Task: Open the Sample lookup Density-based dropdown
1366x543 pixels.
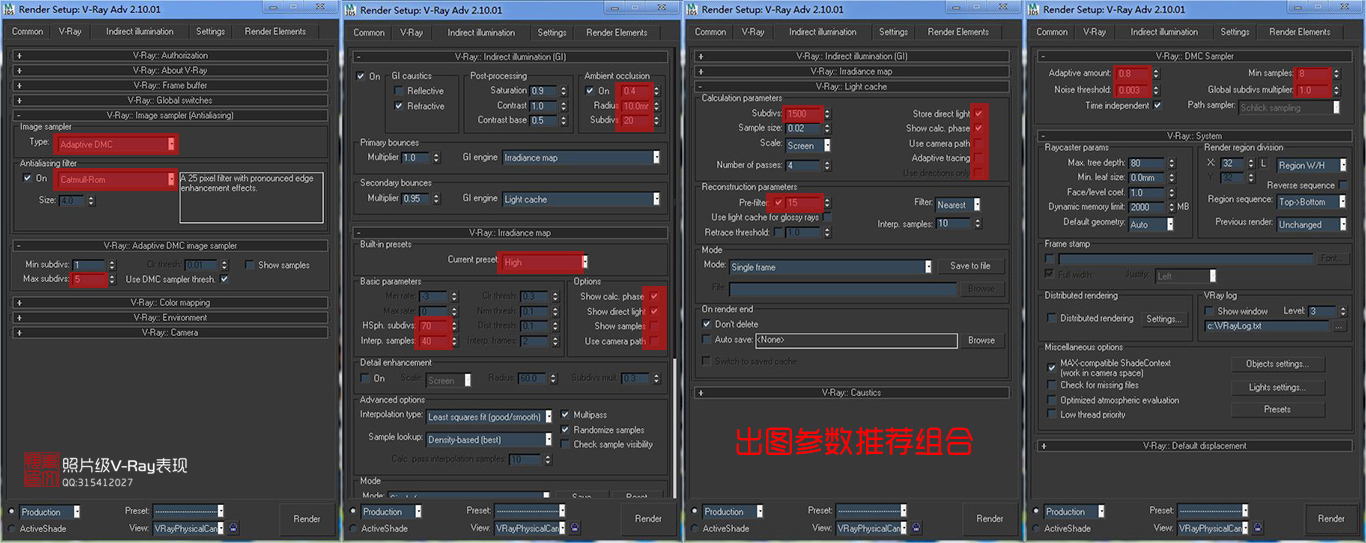Action: (489, 439)
